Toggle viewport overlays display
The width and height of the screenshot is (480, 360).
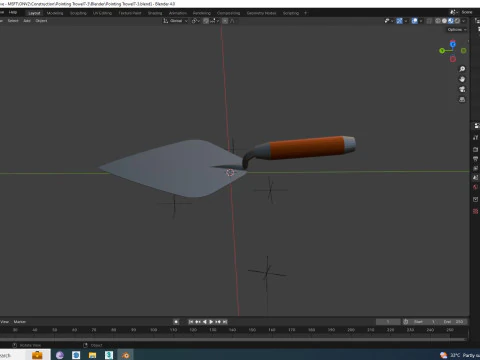click(x=415, y=21)
